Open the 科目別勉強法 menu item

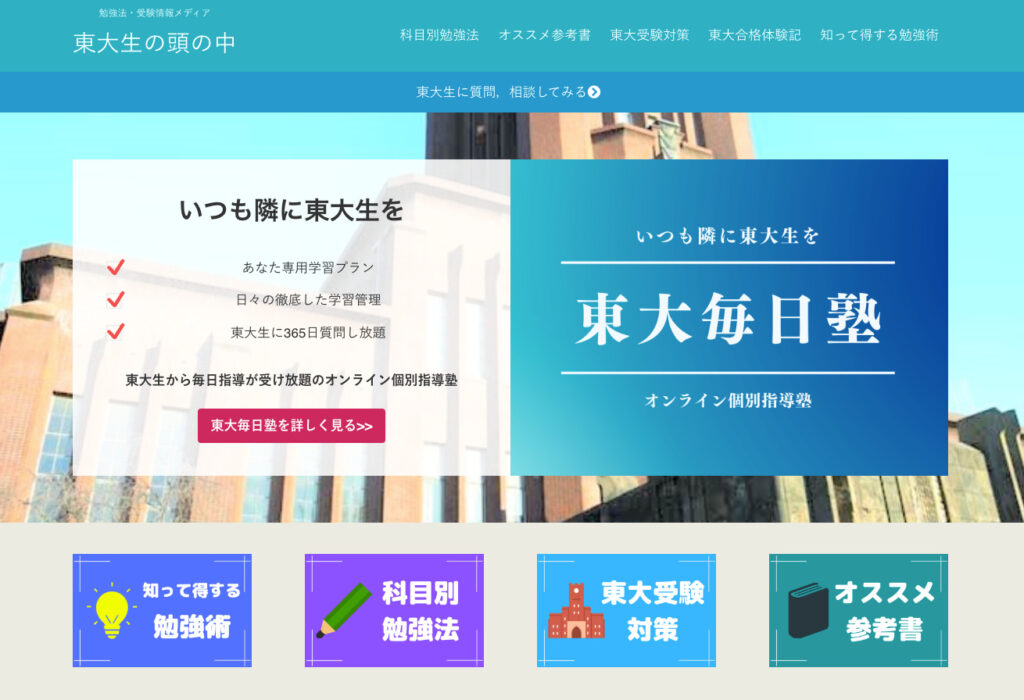click(439, 35)
